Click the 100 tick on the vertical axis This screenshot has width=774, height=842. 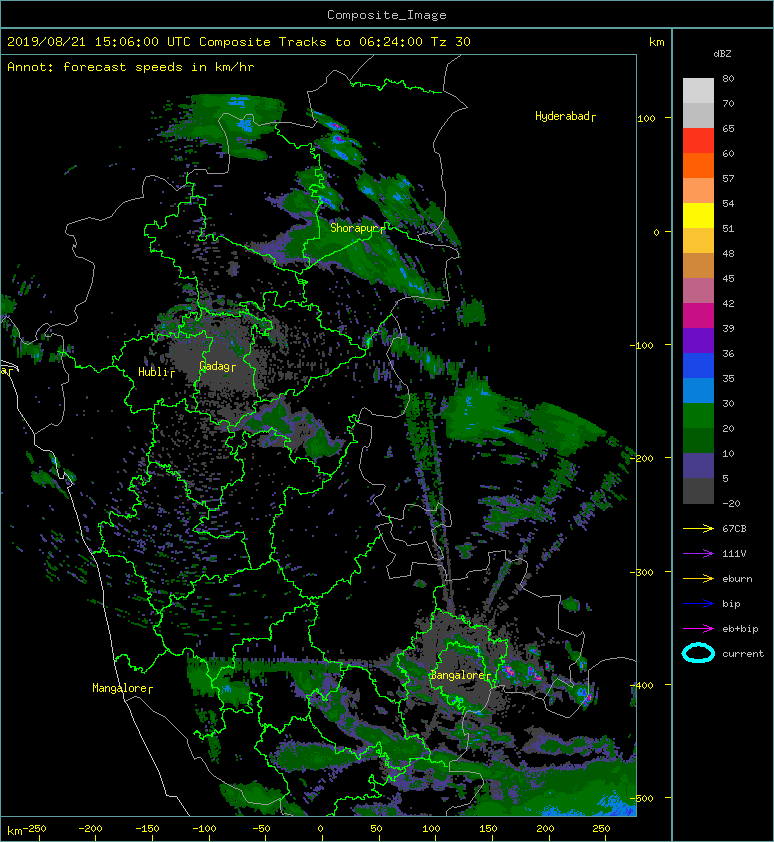coord(646,119)
